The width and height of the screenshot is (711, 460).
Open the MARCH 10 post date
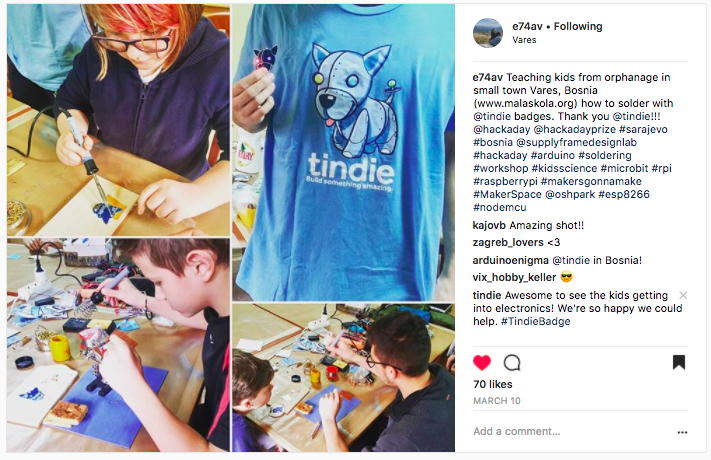[x=497, y=401]
